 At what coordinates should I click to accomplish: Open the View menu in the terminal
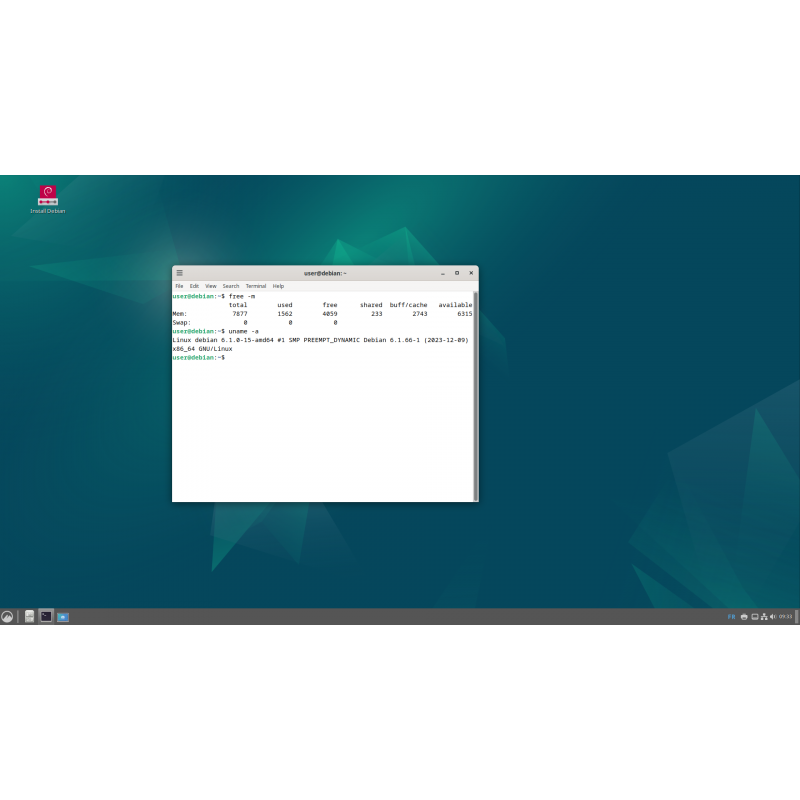pyautogui.click(x=210, y=285)
